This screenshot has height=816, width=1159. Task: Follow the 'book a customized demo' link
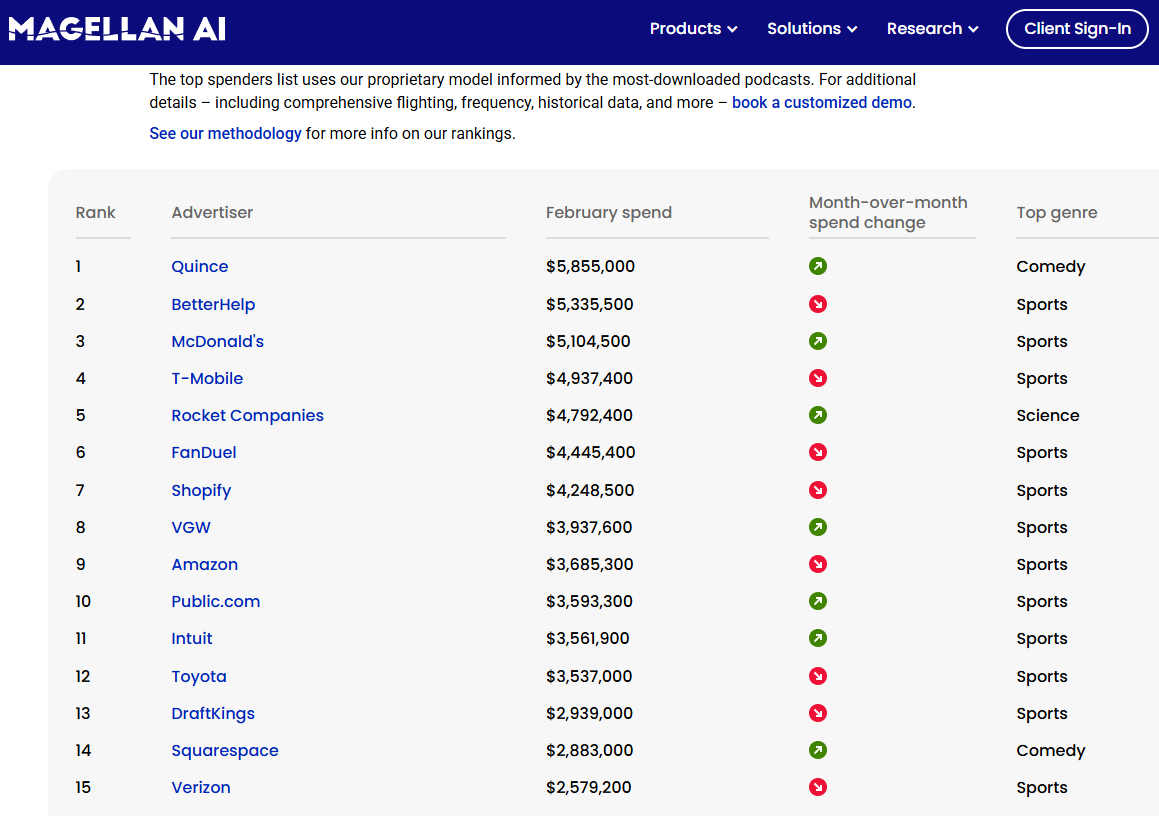(821, 103)
